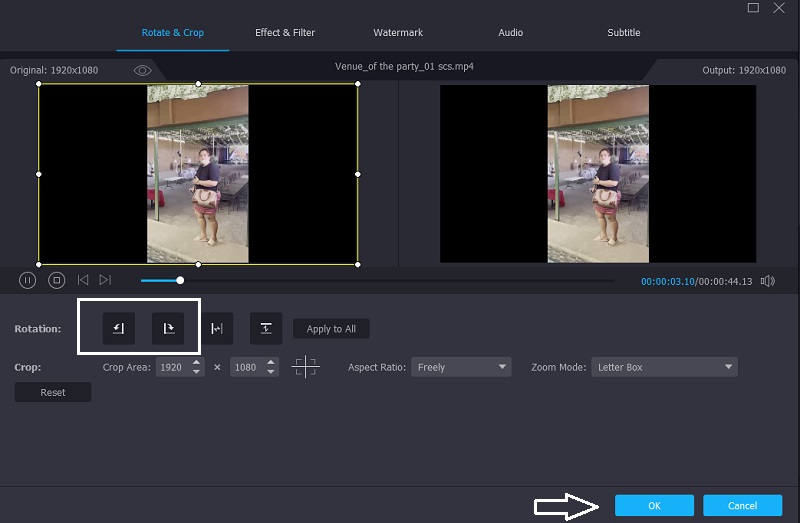800x523 pixels.
Task: Skip to the next frame
Action: coord(105,281)
